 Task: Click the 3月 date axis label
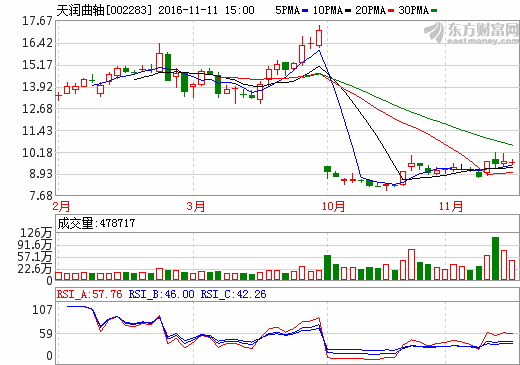(196, 207)
